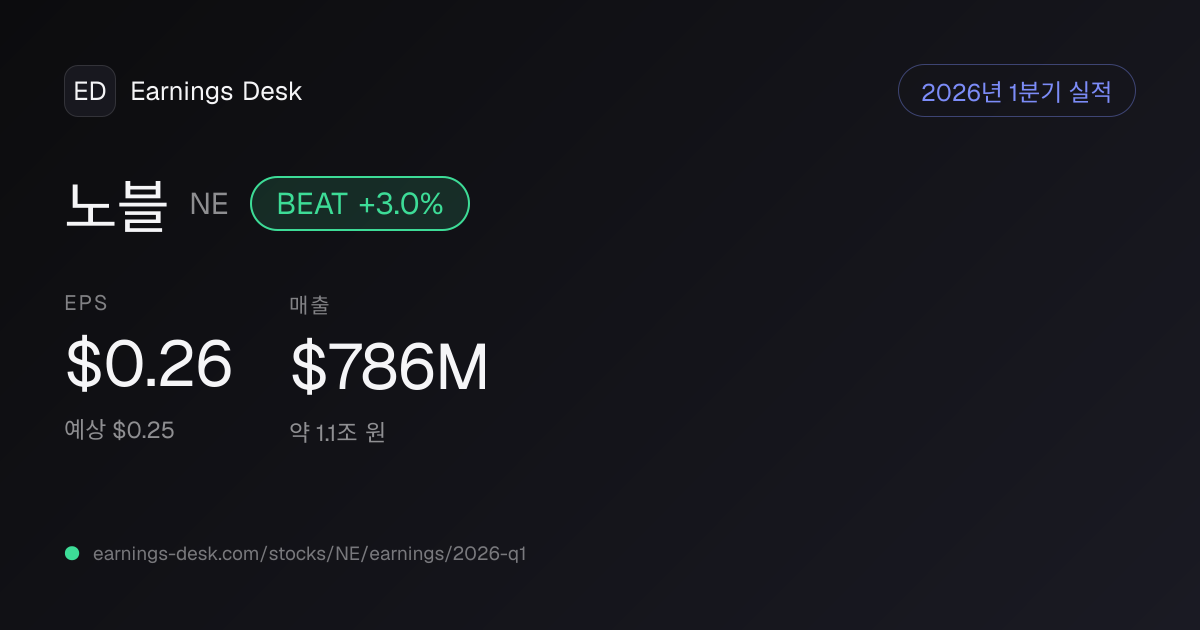This screenshot has width=1200, height=630.
Task: Click the 매출 revenue label
Action: [x=309, y=304]
